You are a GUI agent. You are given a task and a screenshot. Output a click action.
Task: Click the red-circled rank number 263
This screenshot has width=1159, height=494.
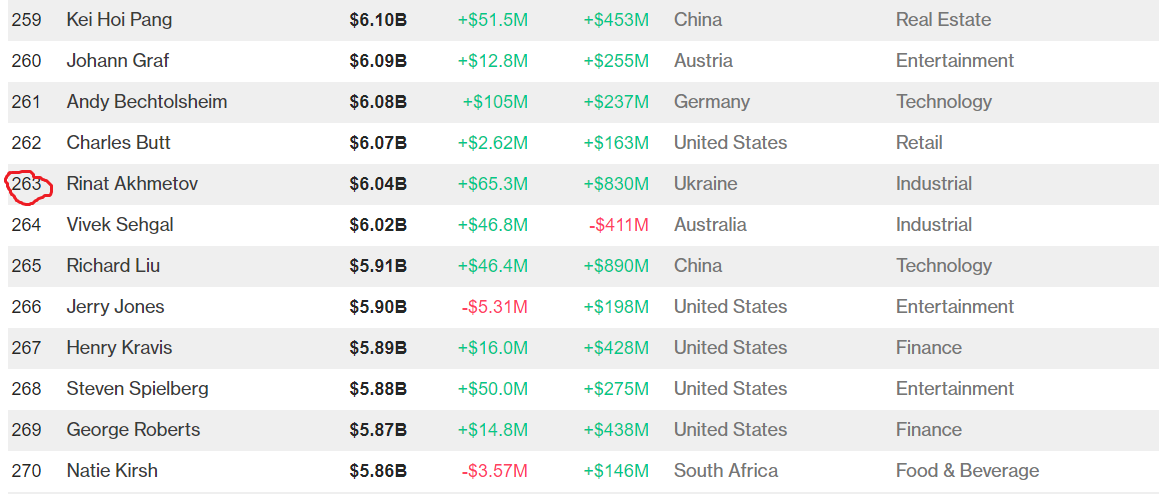pos(27,184)
